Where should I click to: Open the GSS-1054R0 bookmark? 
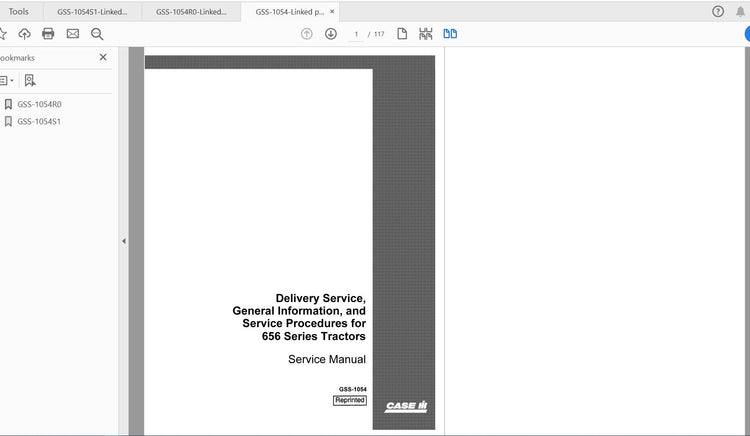pyautogui.click(x=39, y=104)
